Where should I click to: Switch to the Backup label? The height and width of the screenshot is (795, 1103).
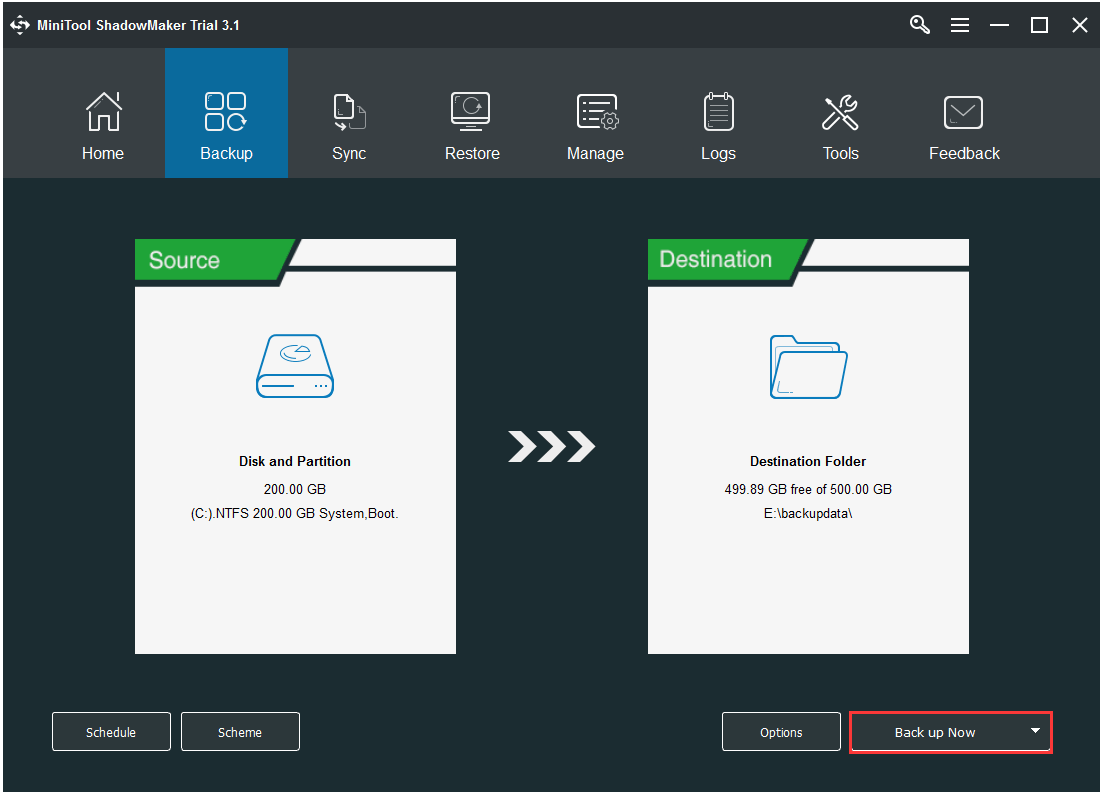coord(227,153)
